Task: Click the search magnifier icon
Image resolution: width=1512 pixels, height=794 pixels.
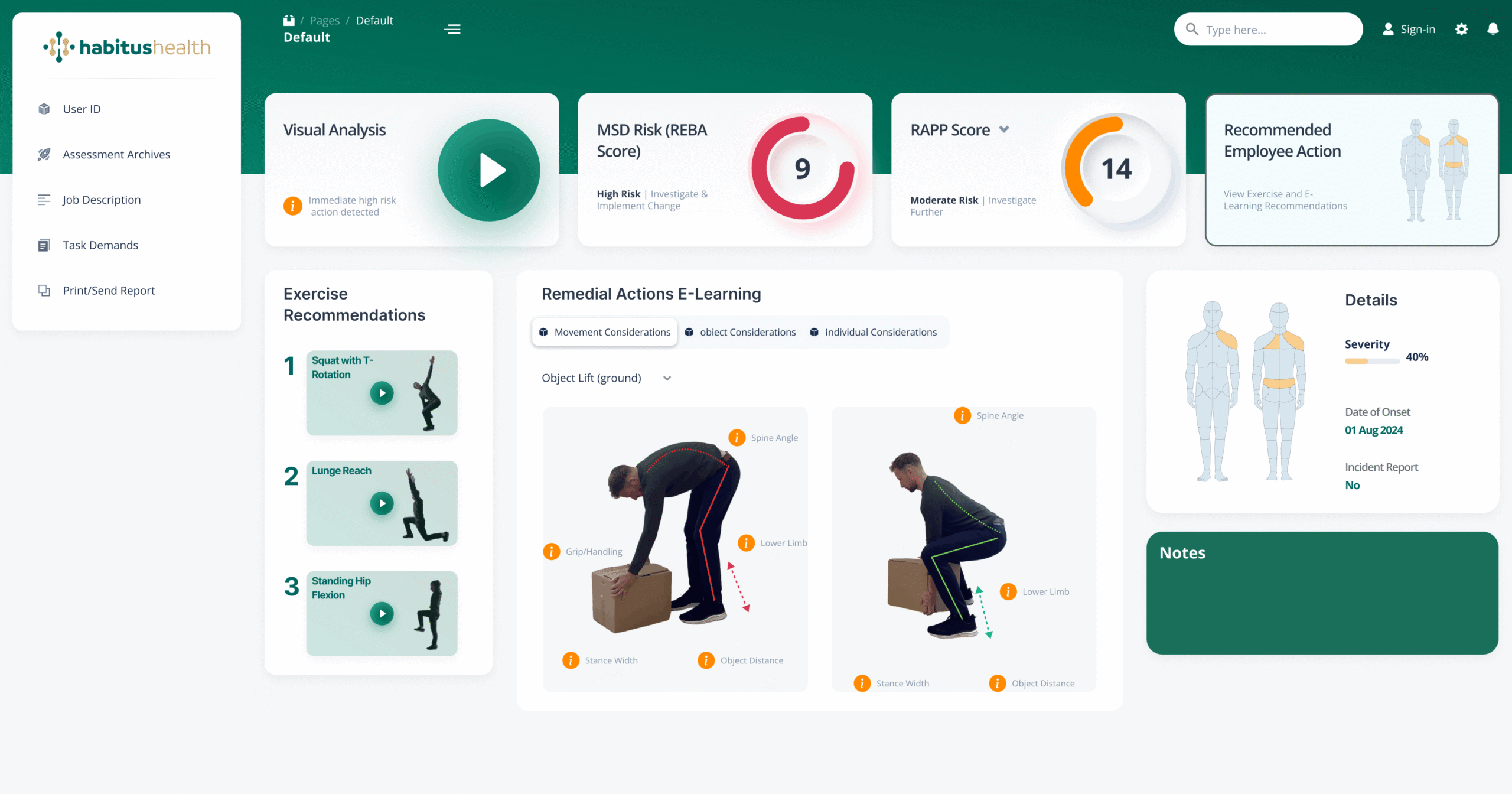Action: (x=1192, y=29)
